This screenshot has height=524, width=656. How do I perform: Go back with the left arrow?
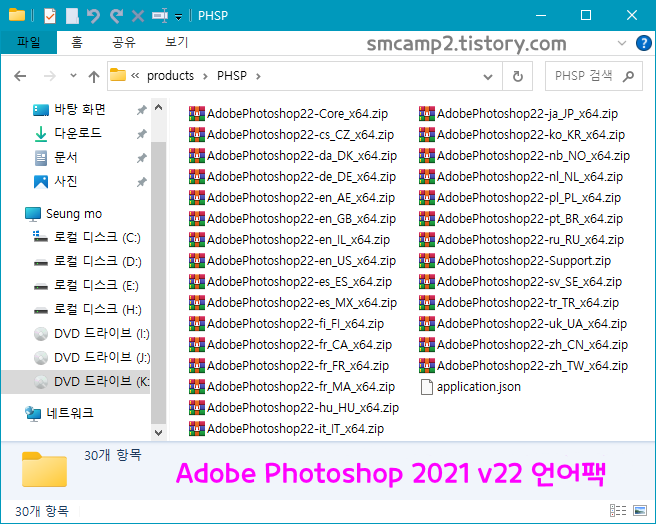tap(20, 76)
